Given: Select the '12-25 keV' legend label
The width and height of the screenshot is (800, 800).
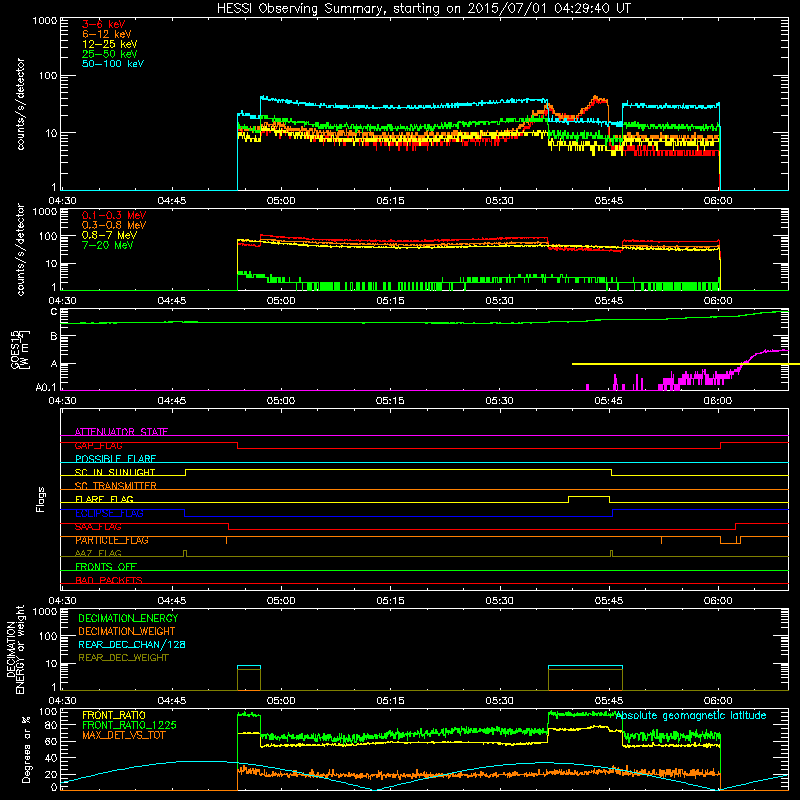Looking at the screenshot, I should click(110, 44).
